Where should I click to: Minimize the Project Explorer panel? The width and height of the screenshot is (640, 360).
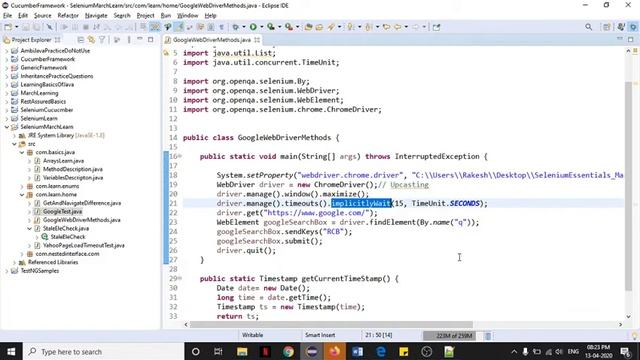coord(140,39)
